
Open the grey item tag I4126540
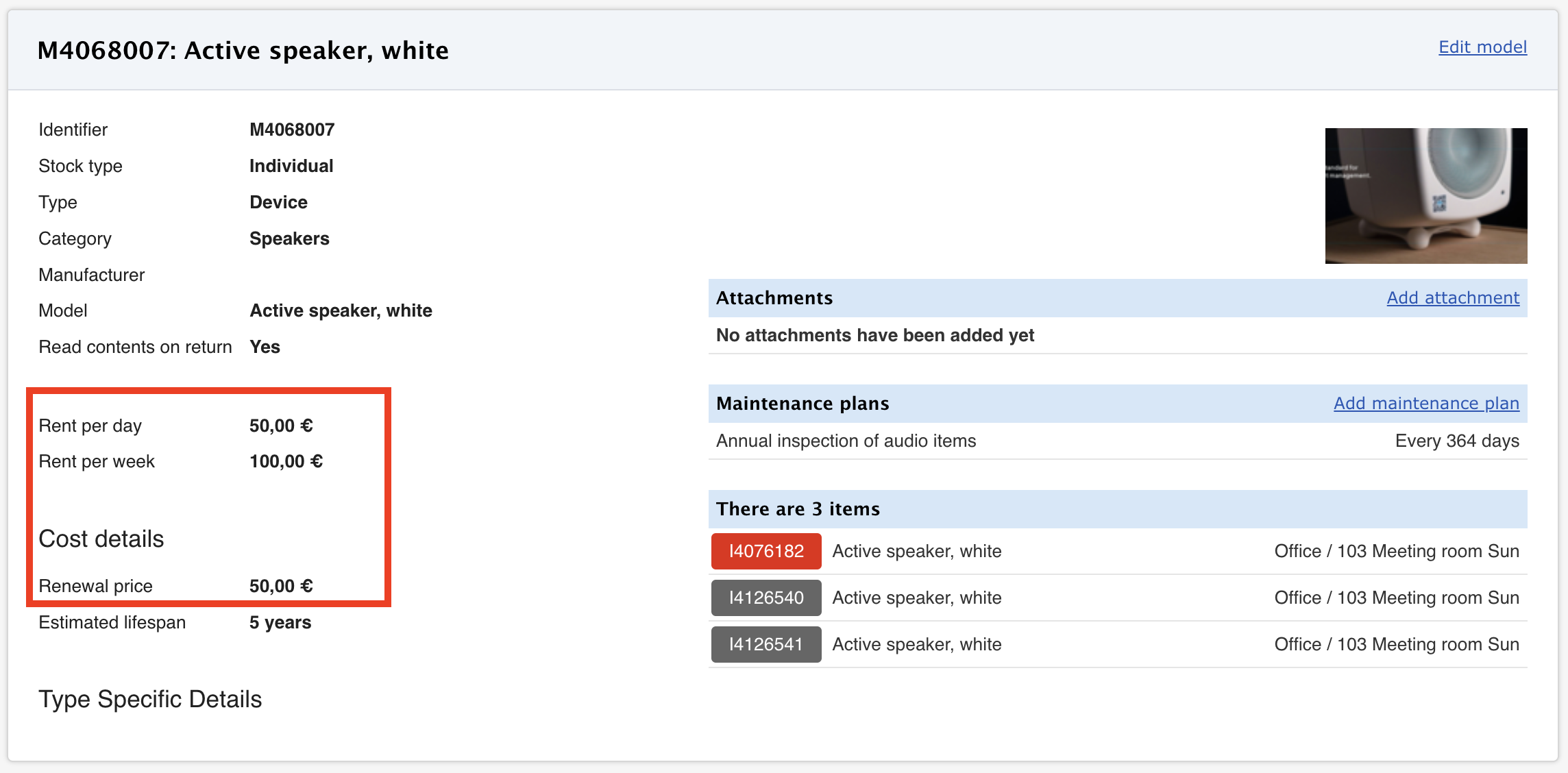(765, 598)
